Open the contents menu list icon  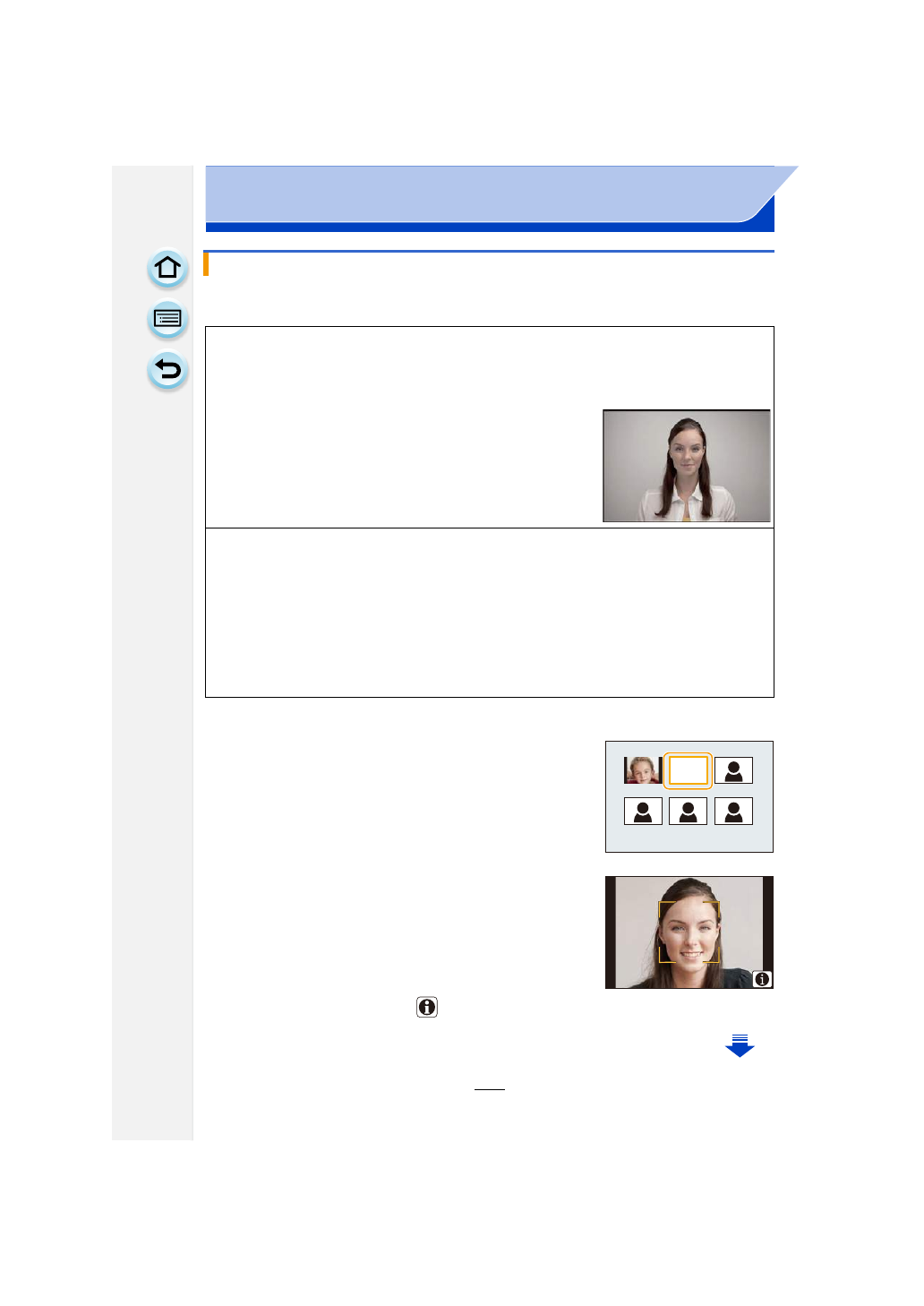click(x=167, y=319)
